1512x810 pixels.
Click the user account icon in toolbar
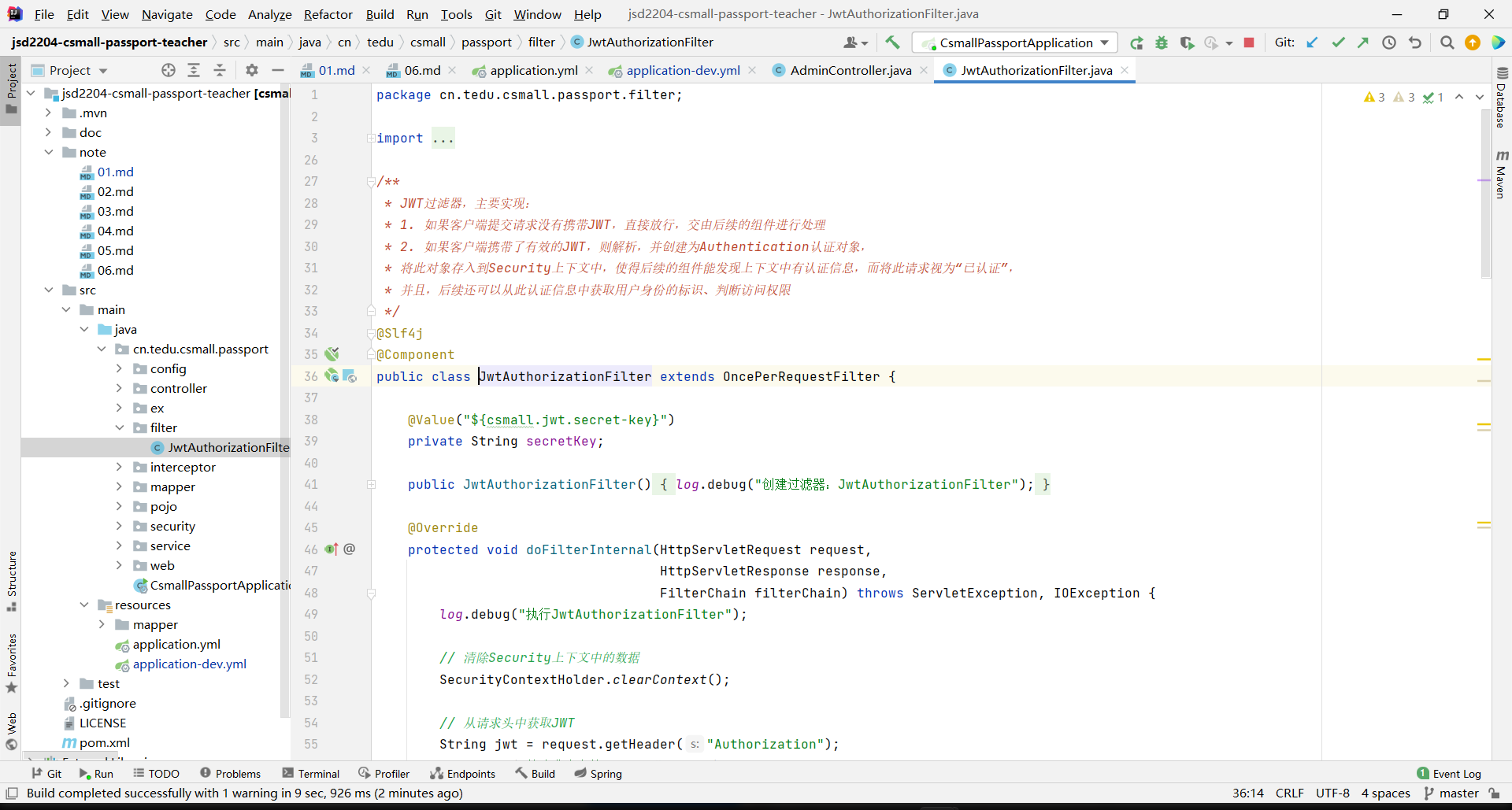coord(854,43)
